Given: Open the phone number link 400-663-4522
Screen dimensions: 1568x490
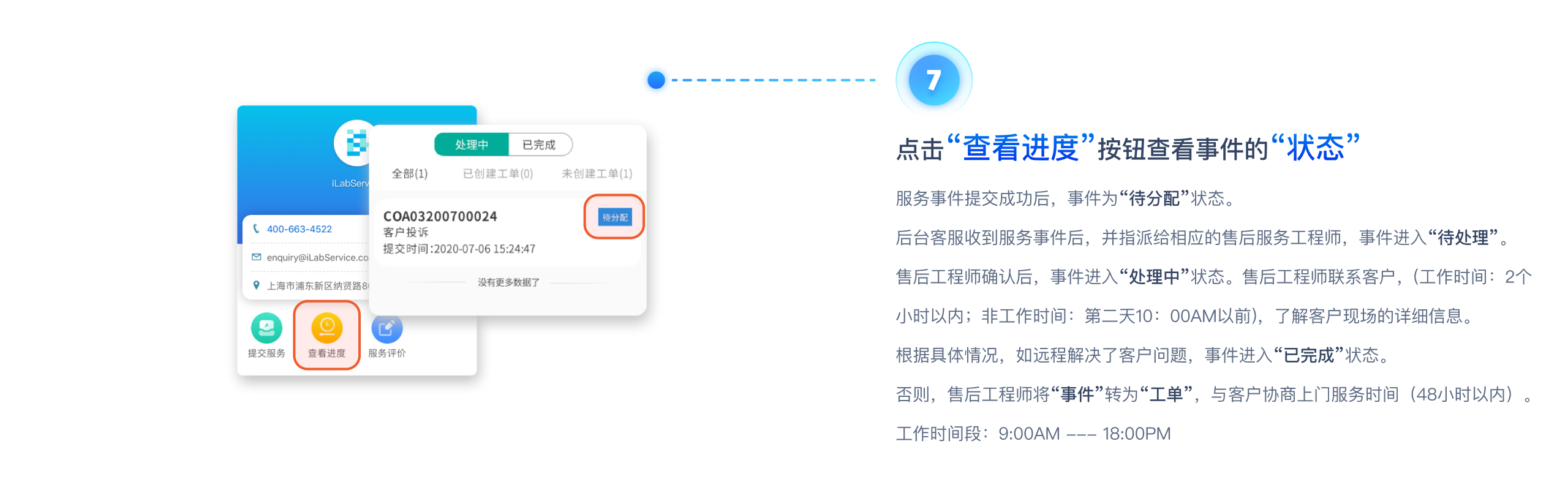Looking at the screenshot, I should pyautogui.click(x=299, y=229).
